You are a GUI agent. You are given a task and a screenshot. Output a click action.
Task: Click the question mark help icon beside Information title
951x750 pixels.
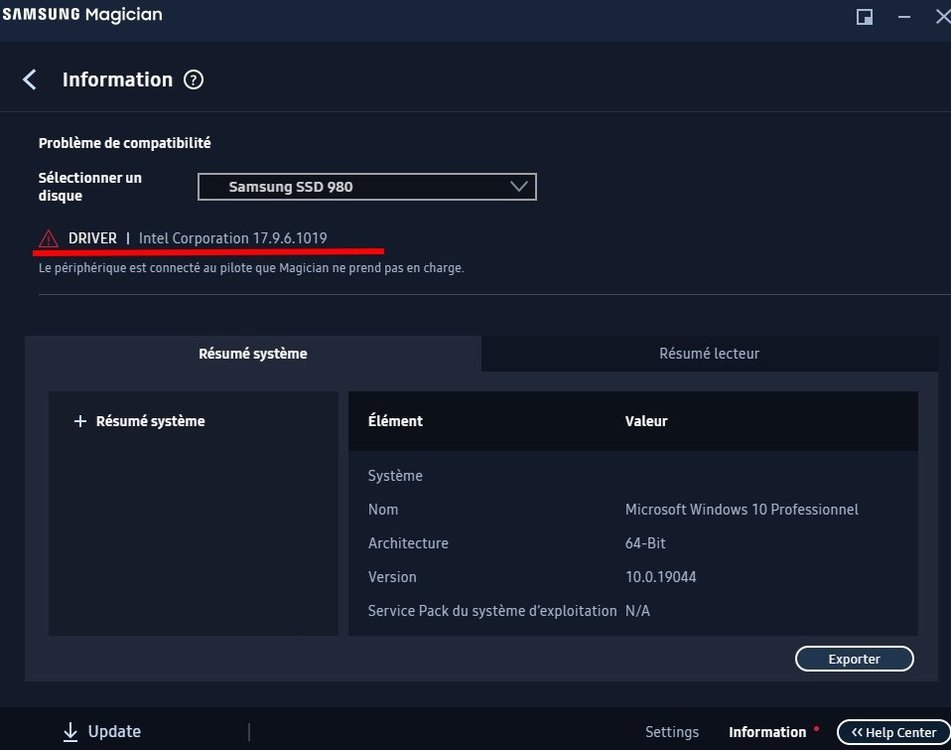coord(194,80)
